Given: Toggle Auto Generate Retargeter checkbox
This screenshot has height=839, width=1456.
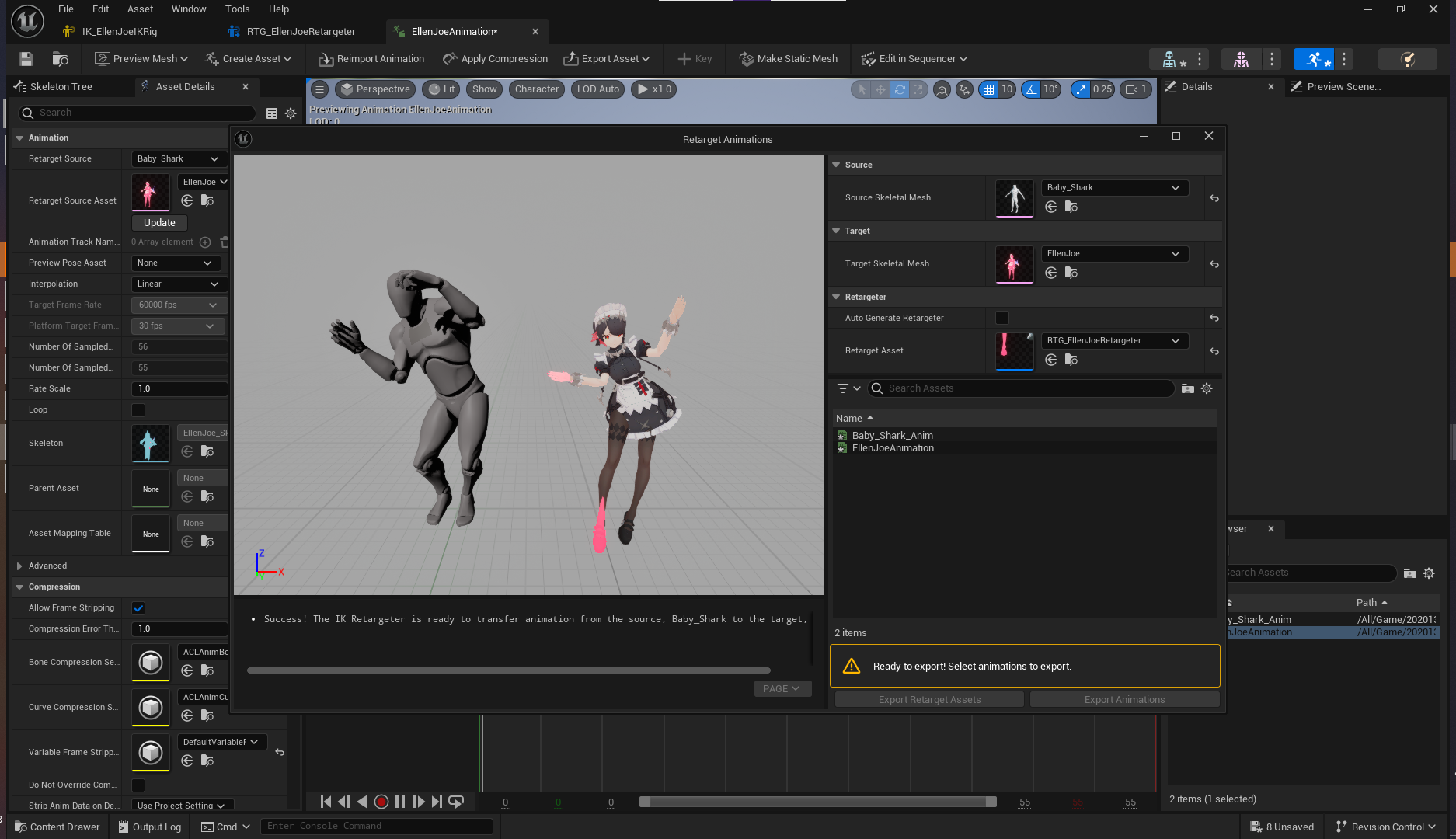Looking at the screenshot, I should click(1002, 318).
